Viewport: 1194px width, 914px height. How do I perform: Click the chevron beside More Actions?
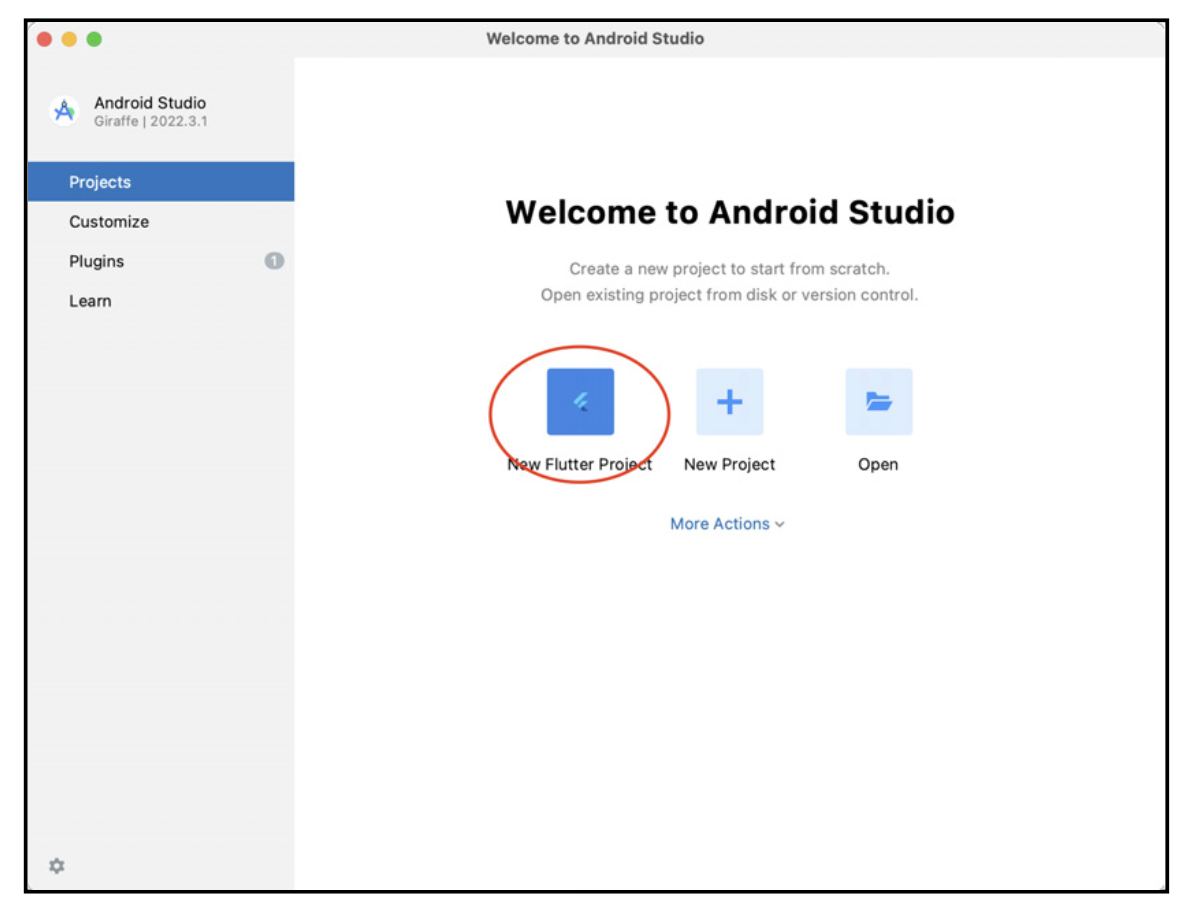click(x=780, y=525)
